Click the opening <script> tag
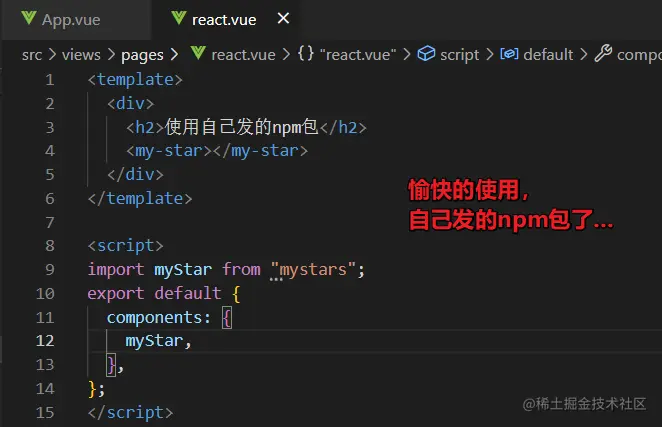This screenshot has height=427, width=662. [125, 245]
